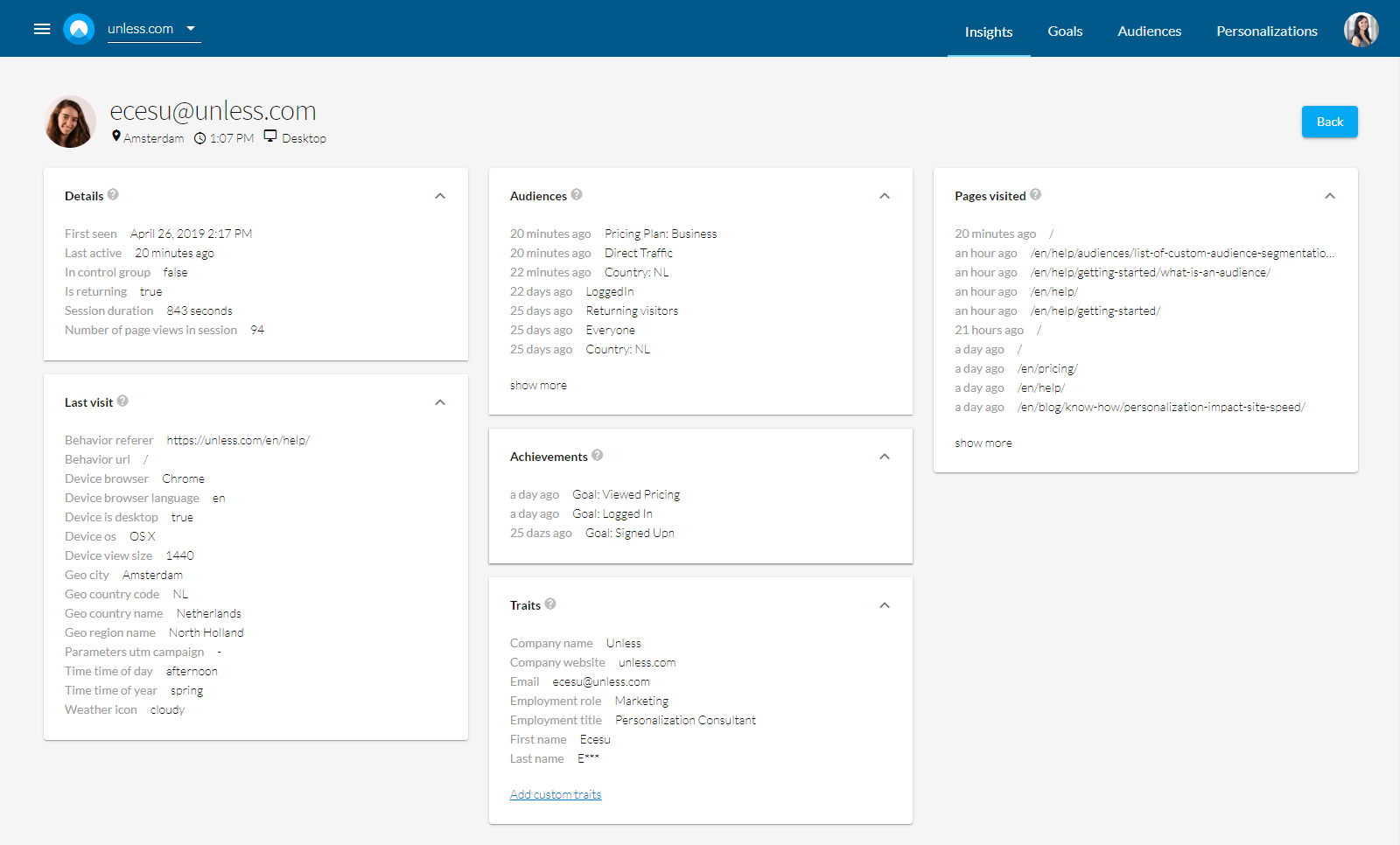
Task: Click the LoggedIn audience entry
Action: pyautogui.click(x=610, y=291)
